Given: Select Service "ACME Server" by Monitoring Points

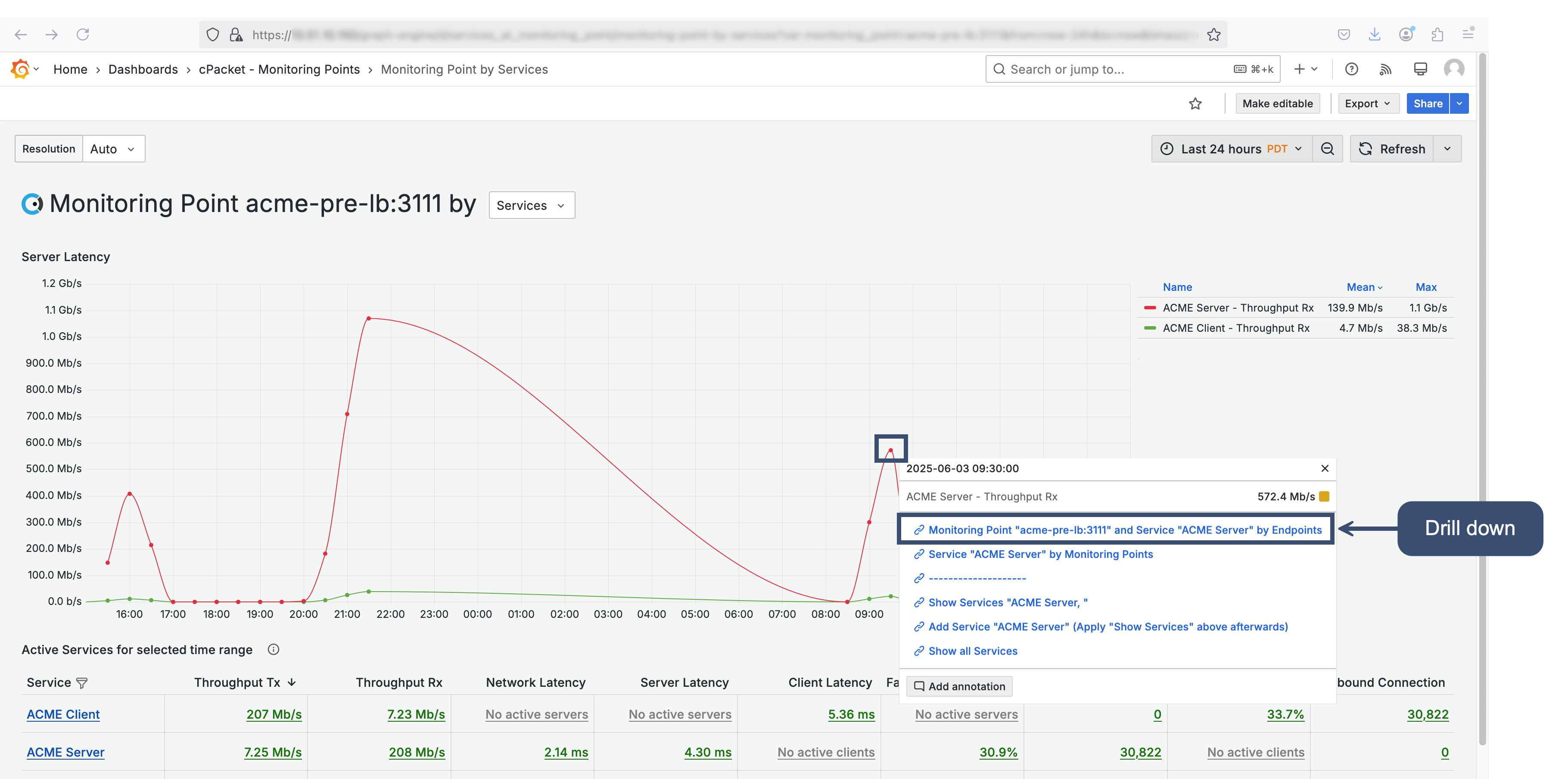Looking at the screenshot, I should coord(1040,555).
